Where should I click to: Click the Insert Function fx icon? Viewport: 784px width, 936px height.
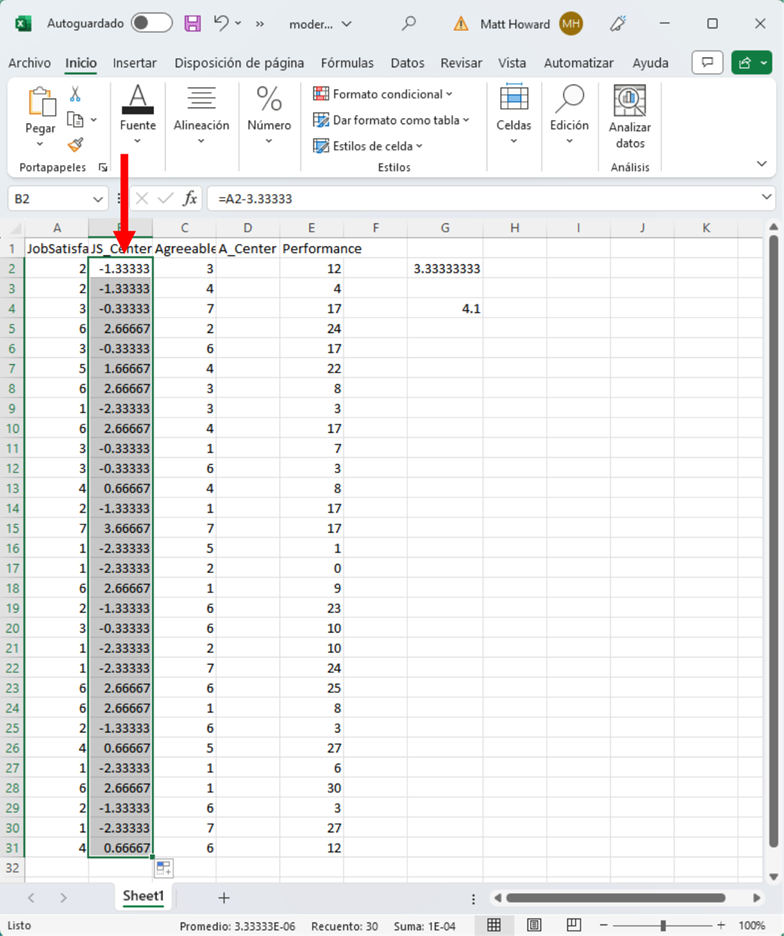190,199
